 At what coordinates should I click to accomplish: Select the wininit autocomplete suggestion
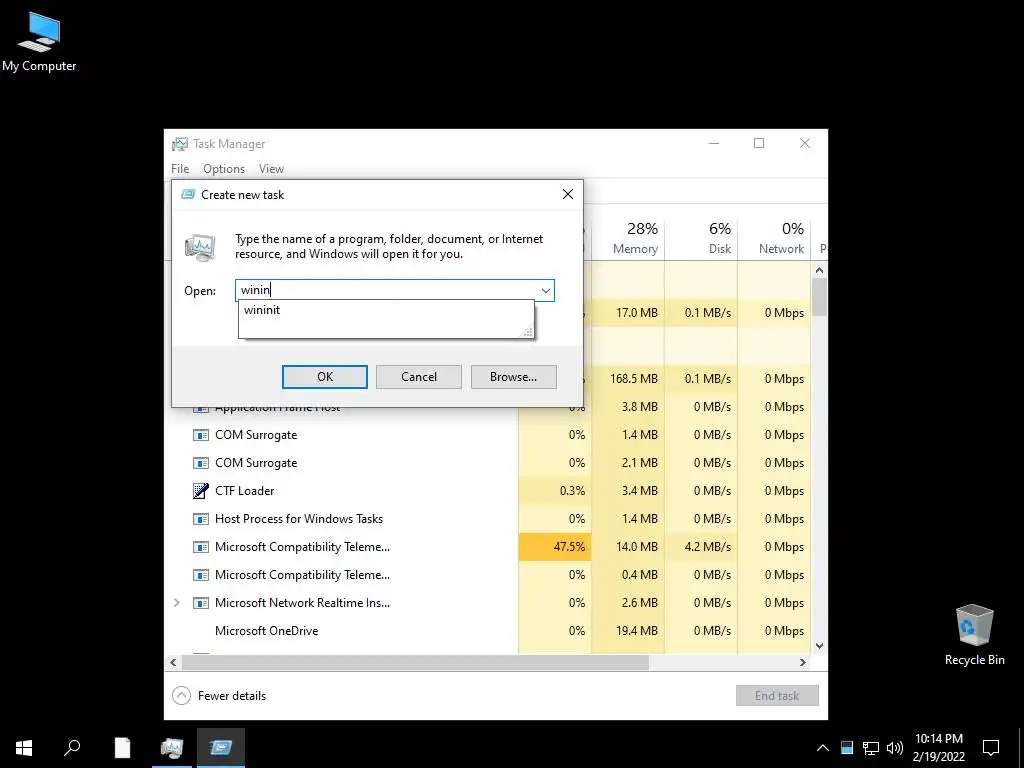[386, 310]
